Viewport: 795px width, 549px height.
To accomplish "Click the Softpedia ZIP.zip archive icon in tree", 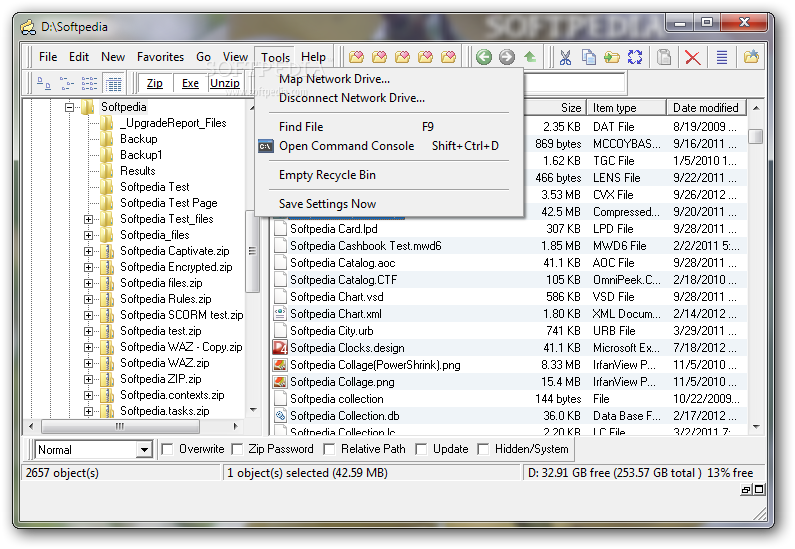I will click(106, 379).
